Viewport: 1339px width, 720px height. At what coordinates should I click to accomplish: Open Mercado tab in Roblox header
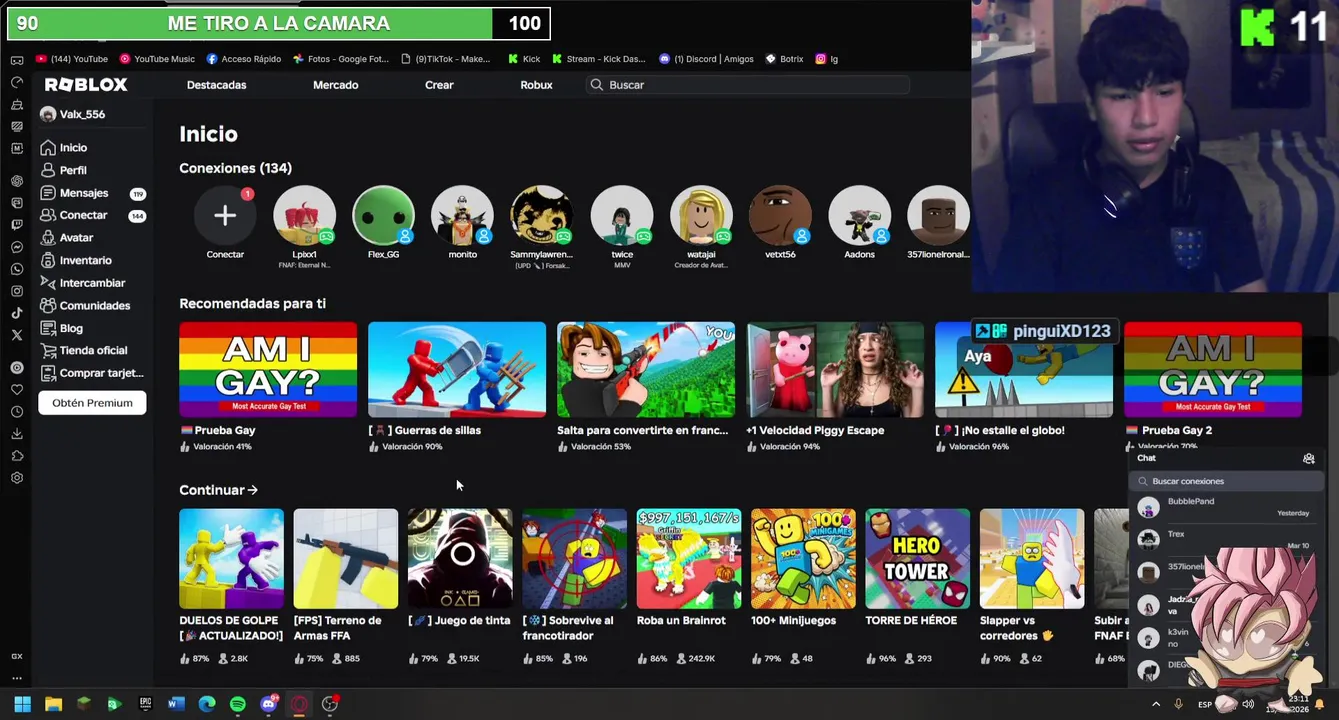pyautogui.click(x=335, y=85)
